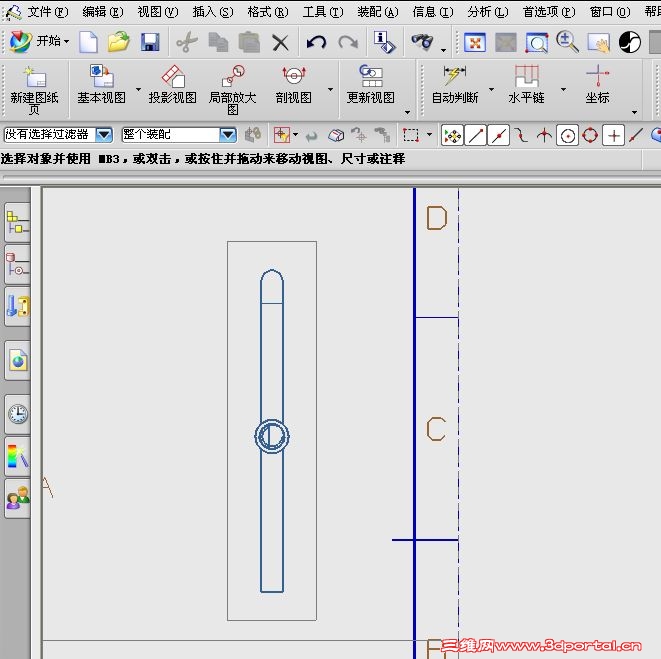Toggle the point on curve snap icon
The image size is (661, 659).
click(636, 136)
